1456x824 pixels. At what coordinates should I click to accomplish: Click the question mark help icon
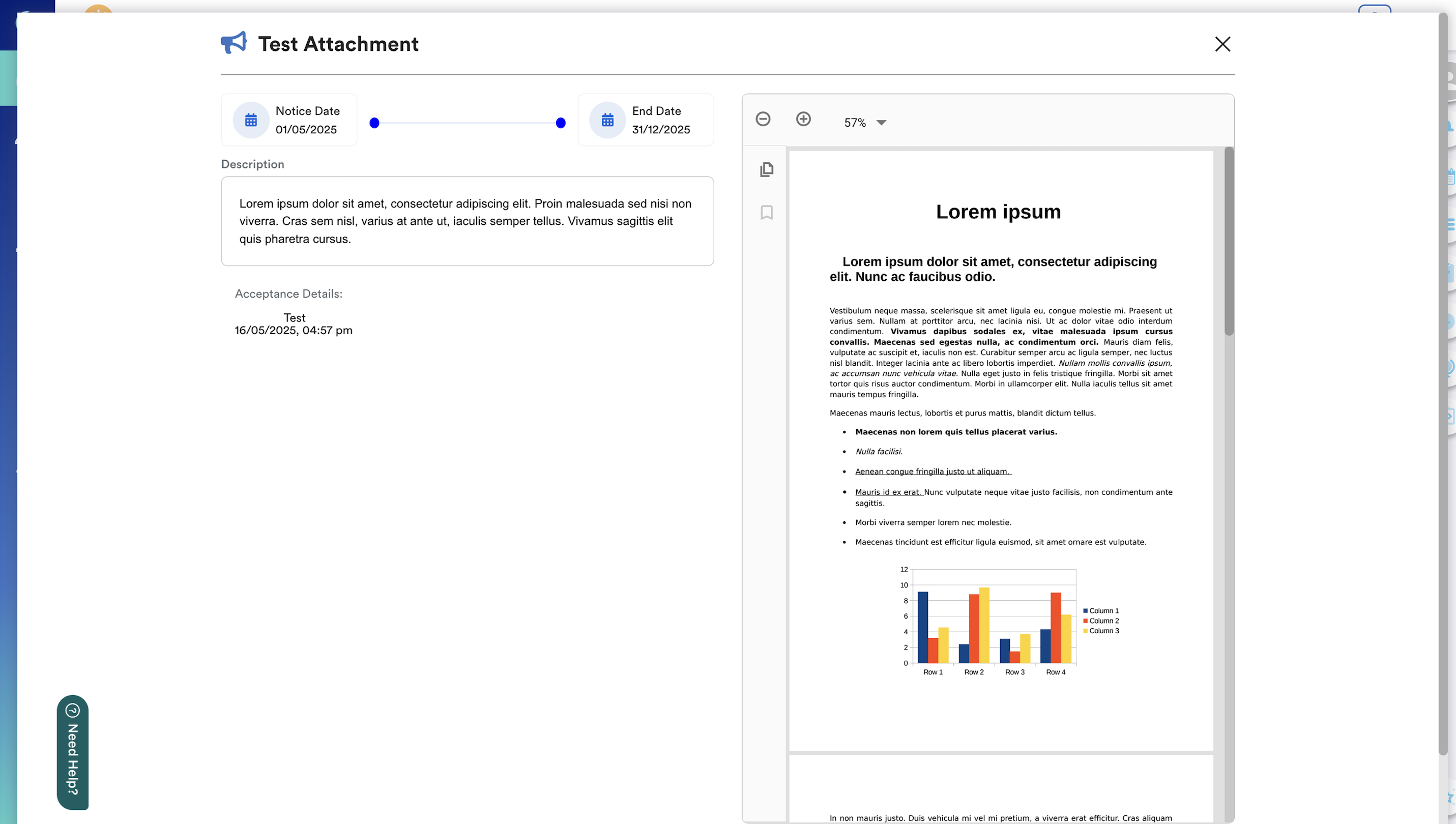(73, 710)
